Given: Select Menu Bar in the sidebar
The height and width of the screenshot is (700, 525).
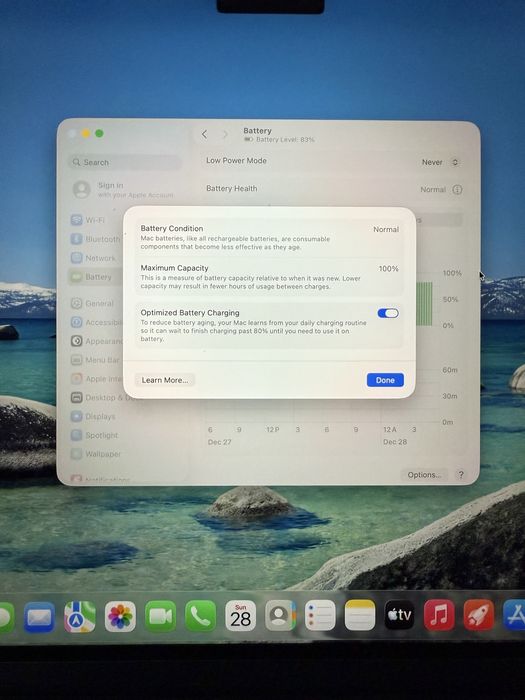Looking at the screenshot, I should (95, 360).
